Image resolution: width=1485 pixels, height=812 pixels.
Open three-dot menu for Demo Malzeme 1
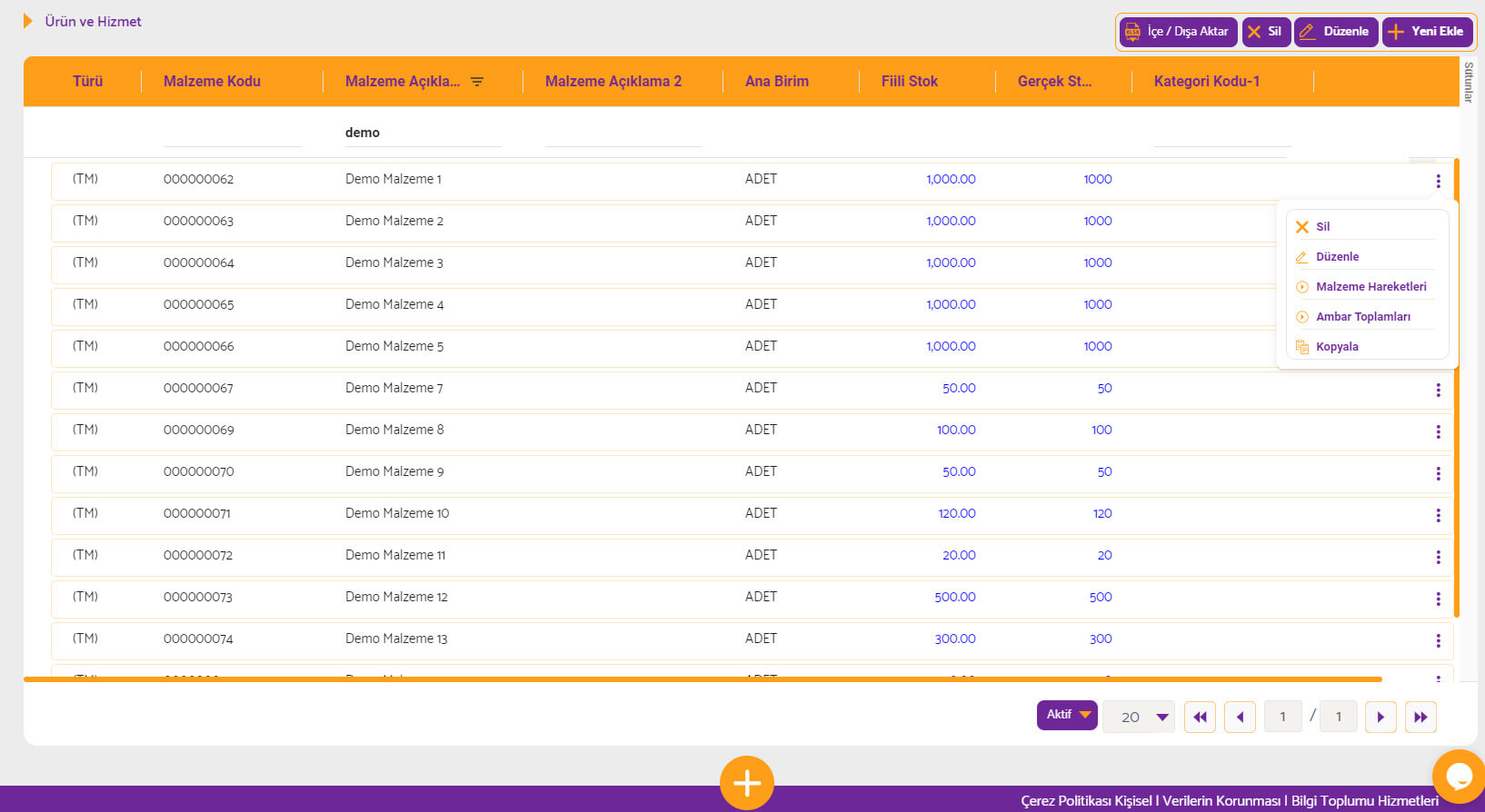pos(1438,182)
